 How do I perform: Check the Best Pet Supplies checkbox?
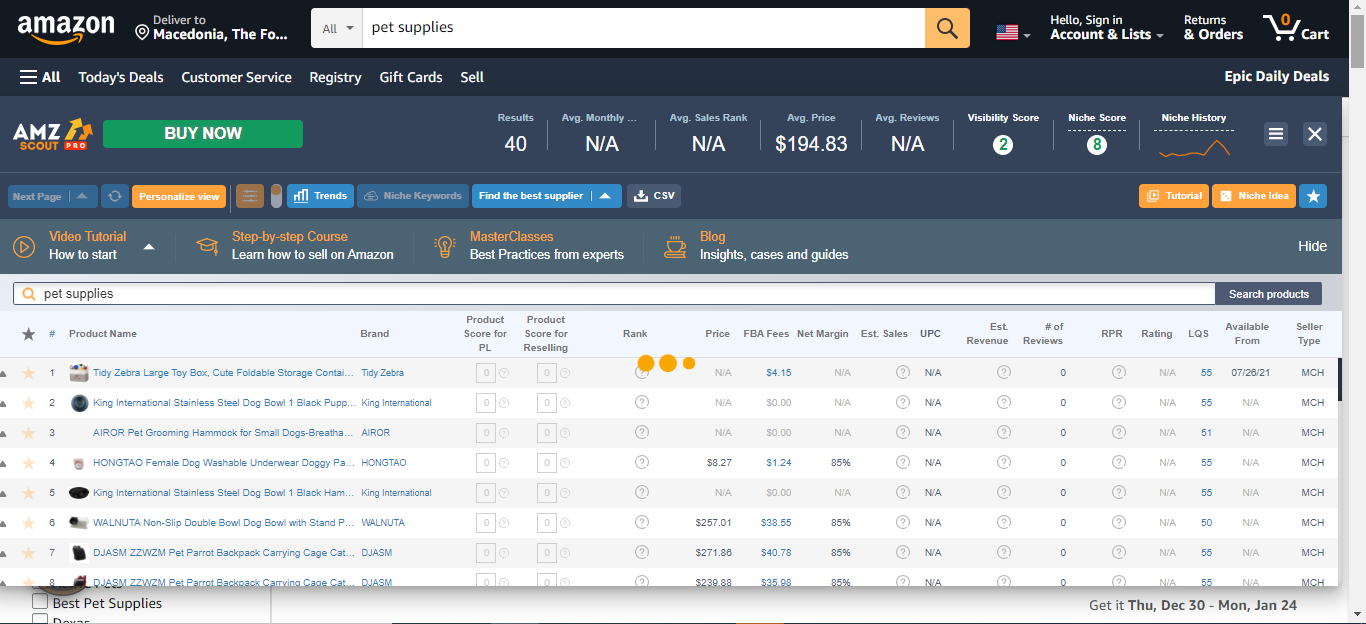[40, 602]
